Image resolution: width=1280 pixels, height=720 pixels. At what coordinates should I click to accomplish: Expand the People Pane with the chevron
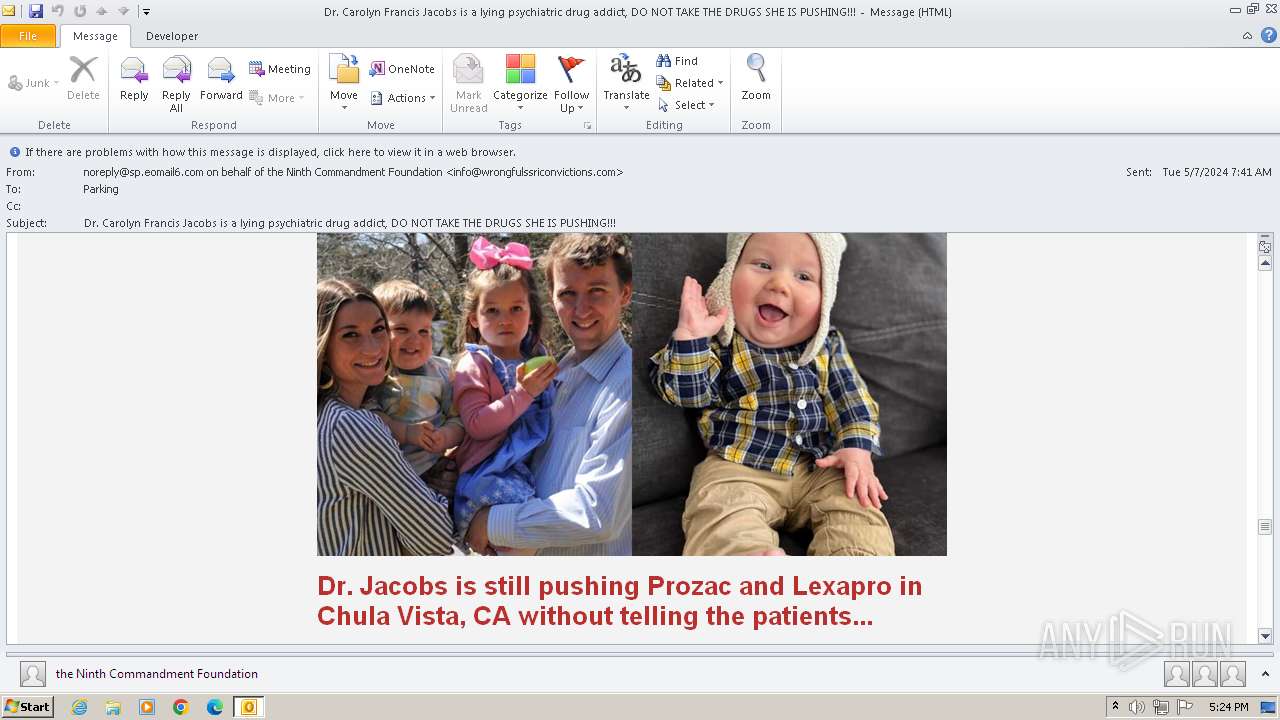[1265, 674]
